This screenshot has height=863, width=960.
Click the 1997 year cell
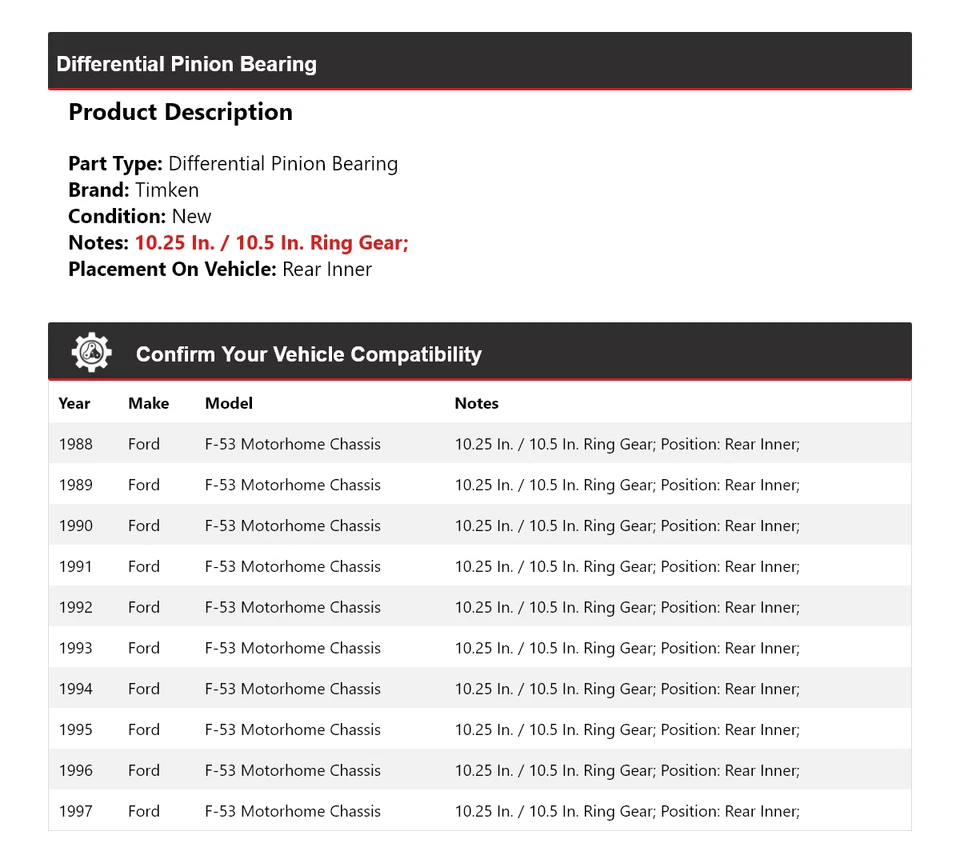[x=75, y=811]
